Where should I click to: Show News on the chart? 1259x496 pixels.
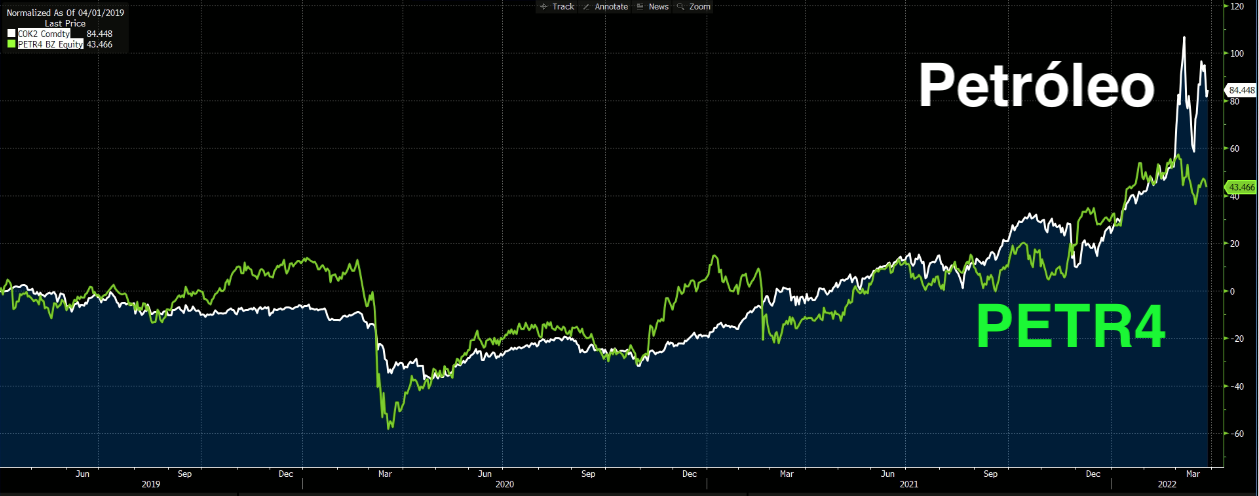click(652, 6)
